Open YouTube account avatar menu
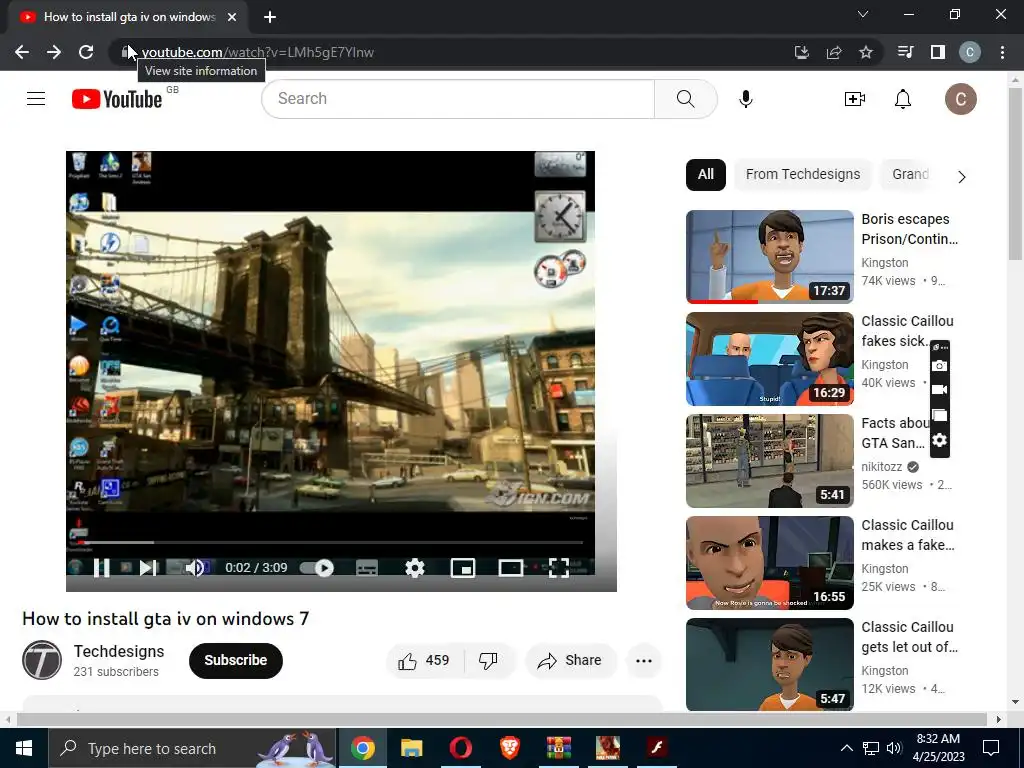 [961, 99]
